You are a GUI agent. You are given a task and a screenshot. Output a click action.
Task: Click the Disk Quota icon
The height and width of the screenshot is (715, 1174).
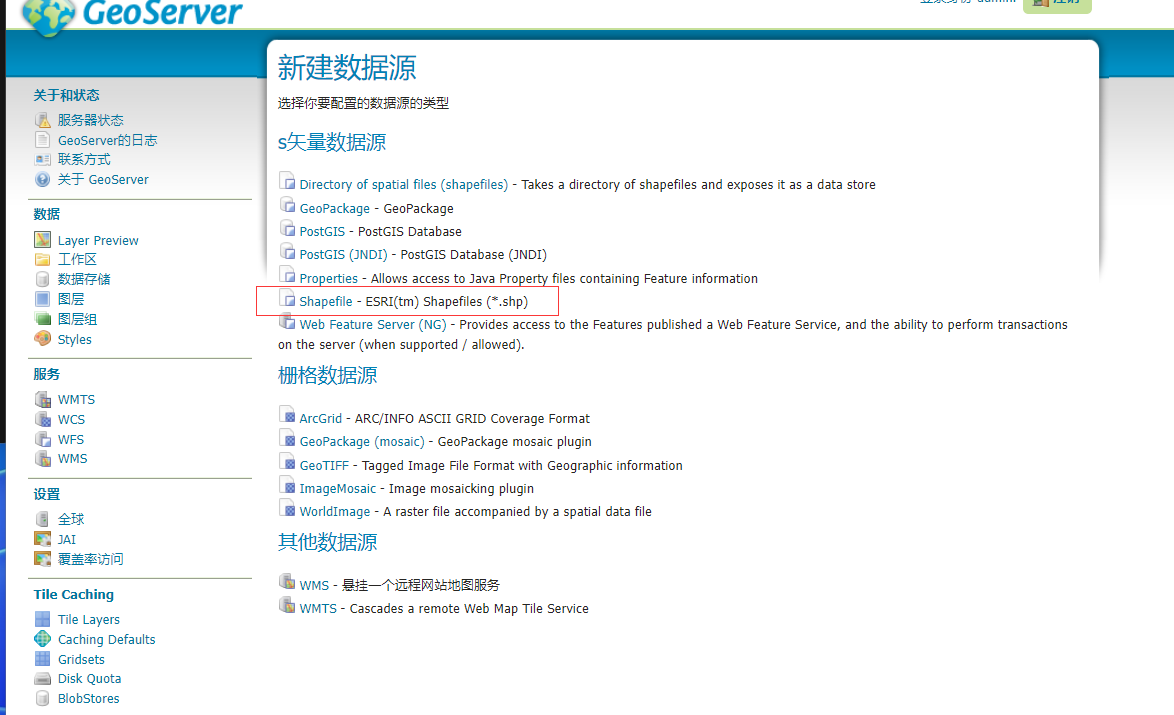(x=42, y=679)
